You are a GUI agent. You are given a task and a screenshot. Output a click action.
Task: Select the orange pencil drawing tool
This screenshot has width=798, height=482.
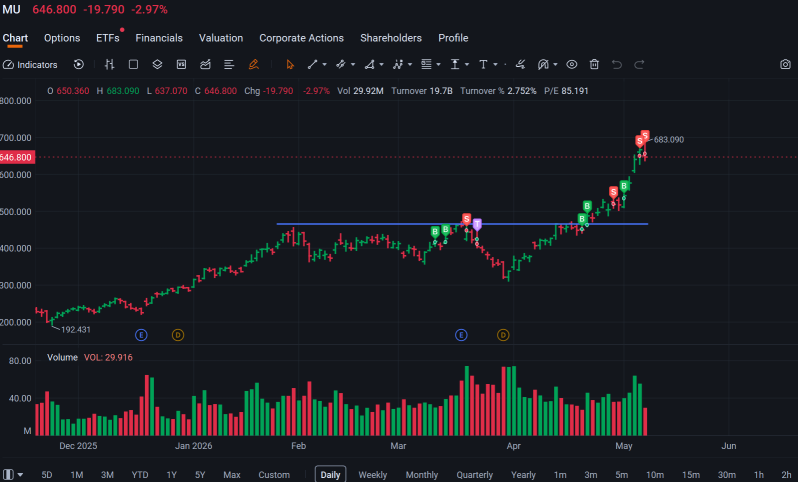click(253, 64)
